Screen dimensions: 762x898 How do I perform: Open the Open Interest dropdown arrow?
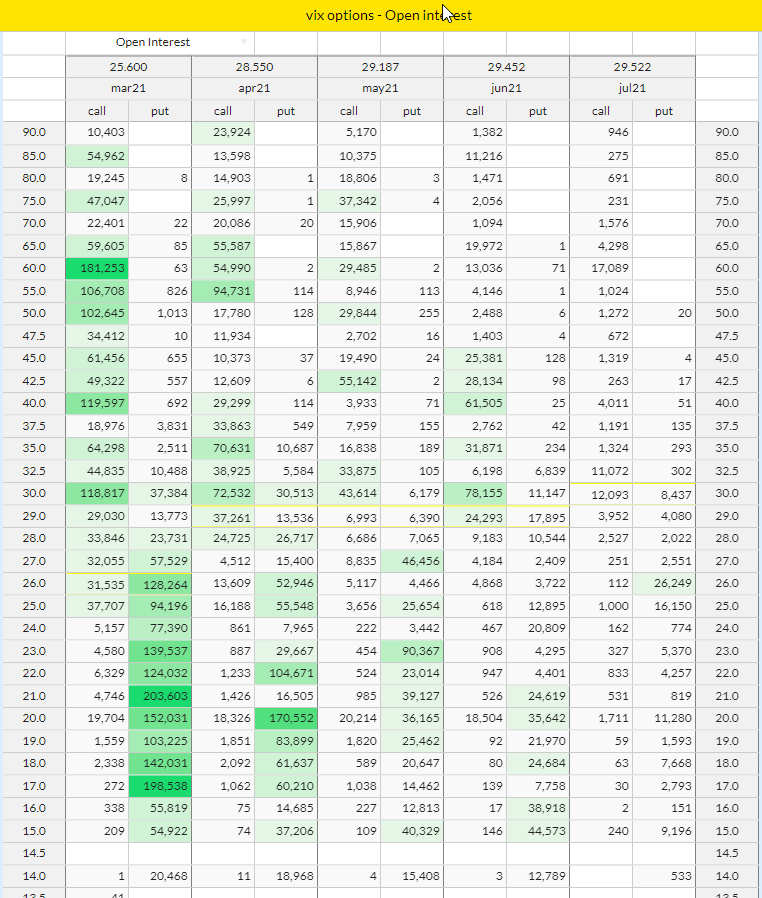[x=244, y=42]
